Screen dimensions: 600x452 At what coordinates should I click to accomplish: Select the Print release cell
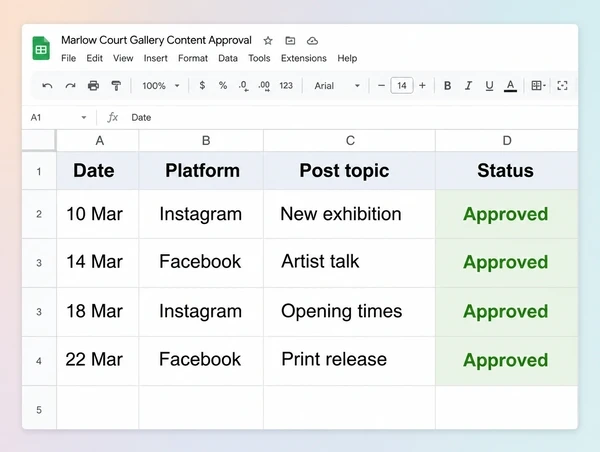(349, 361)
